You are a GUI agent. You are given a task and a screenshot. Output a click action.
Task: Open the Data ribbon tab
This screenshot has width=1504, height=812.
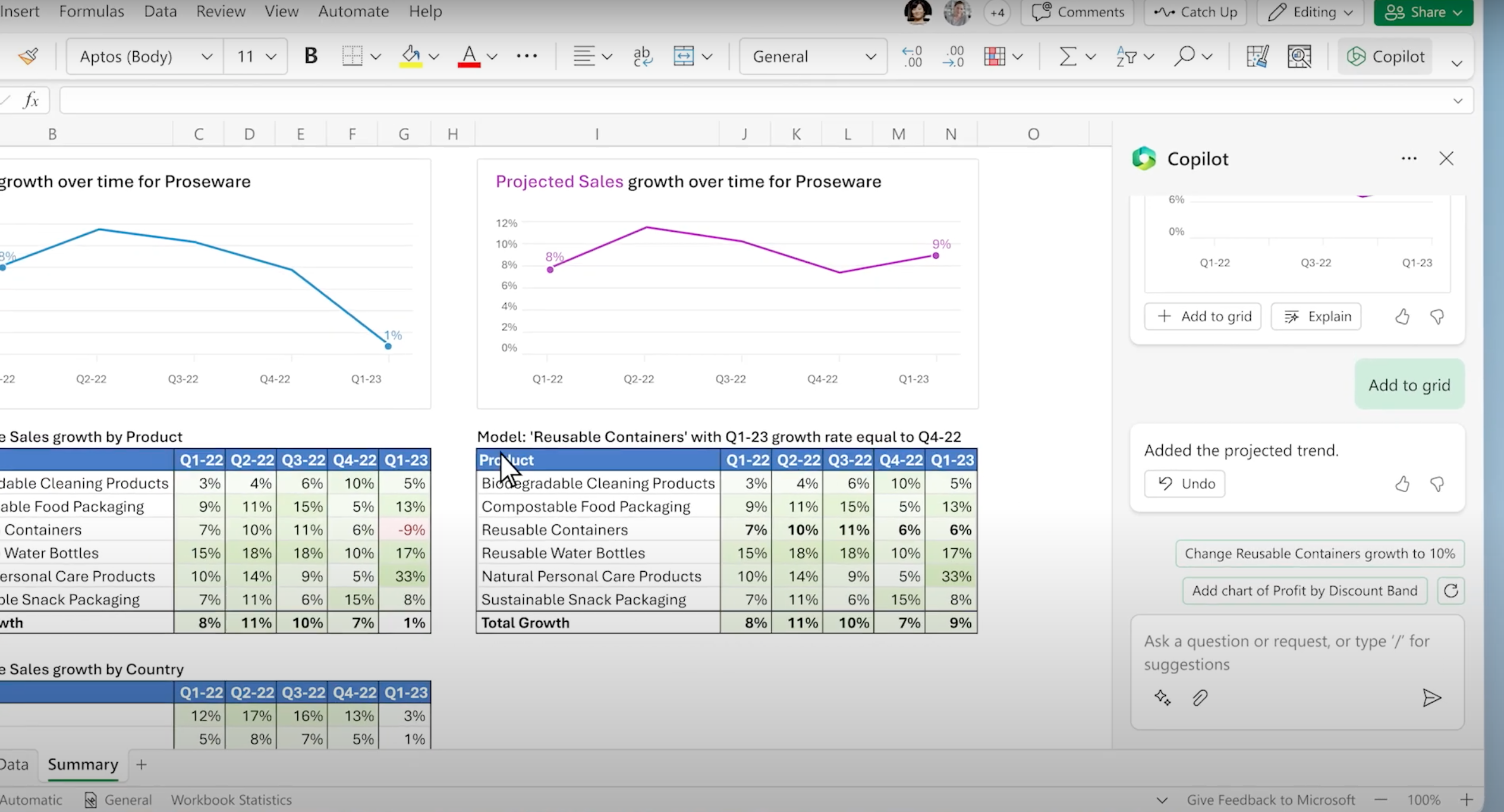pos(161,11)
